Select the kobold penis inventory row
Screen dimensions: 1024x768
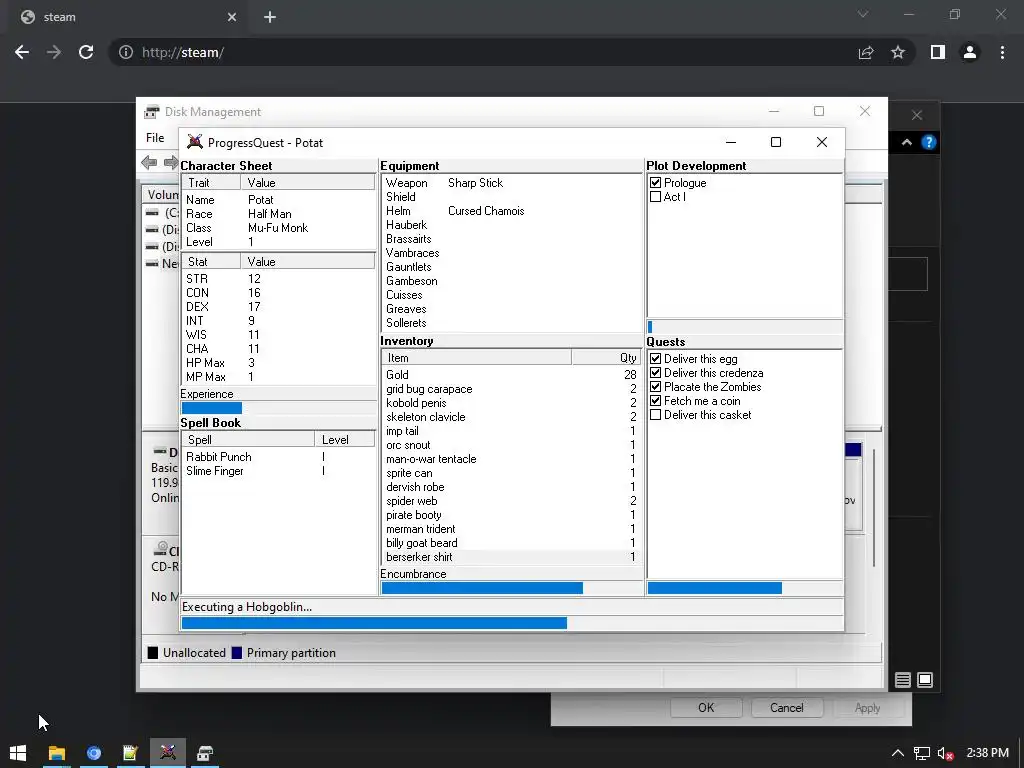coord(511,403)
